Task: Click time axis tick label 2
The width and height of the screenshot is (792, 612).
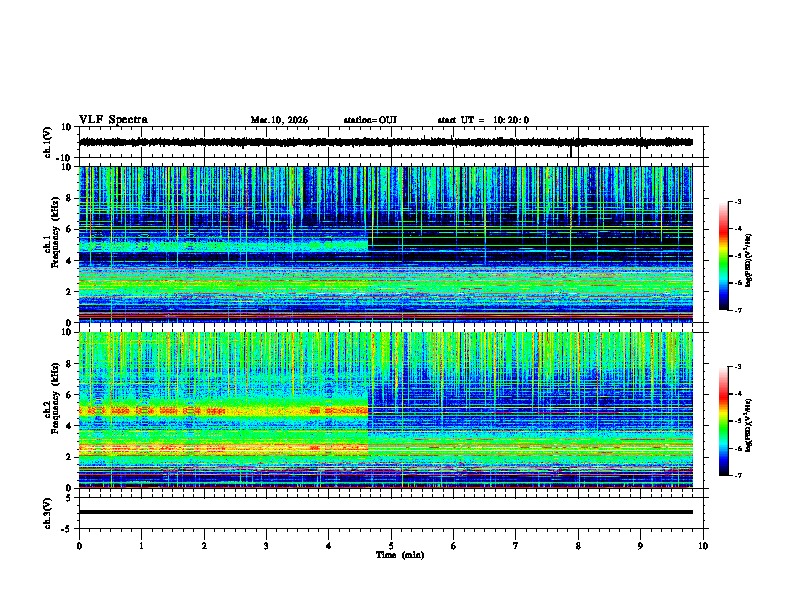Action: click(x=204, y=546)
